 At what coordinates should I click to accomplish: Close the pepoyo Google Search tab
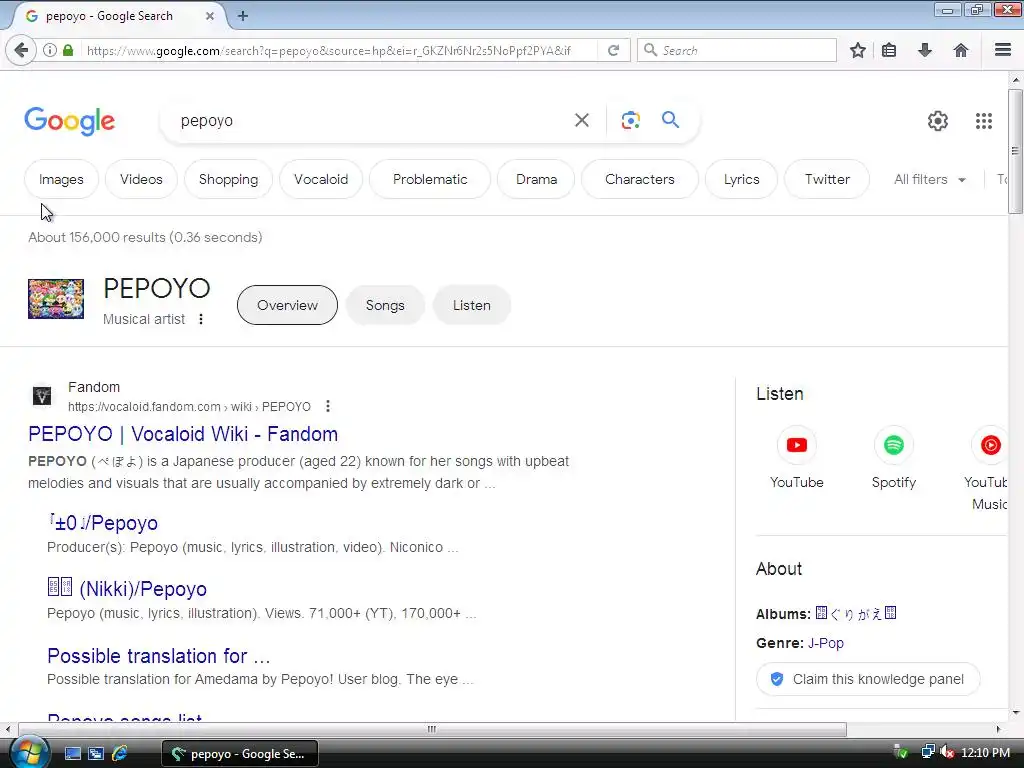(x=210, y=16)
